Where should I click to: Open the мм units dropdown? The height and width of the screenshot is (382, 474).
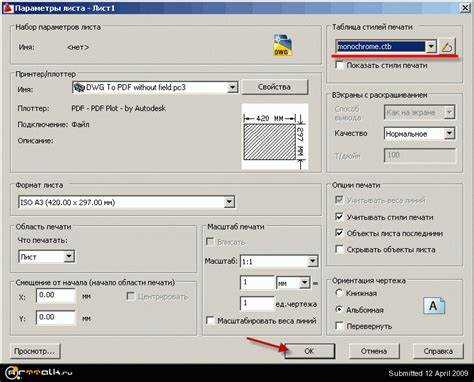305,283
